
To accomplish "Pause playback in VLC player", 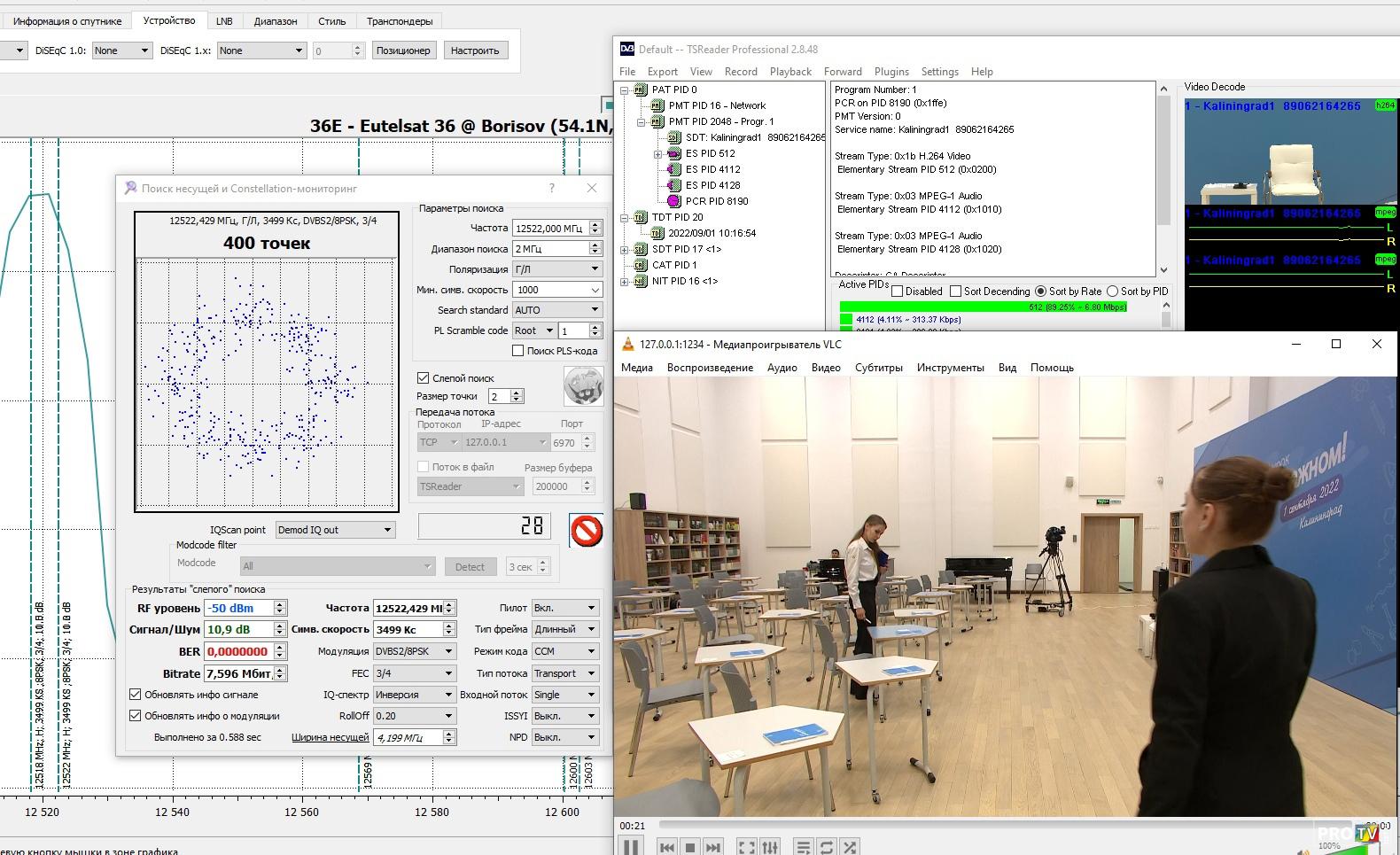I will (630, 847).
